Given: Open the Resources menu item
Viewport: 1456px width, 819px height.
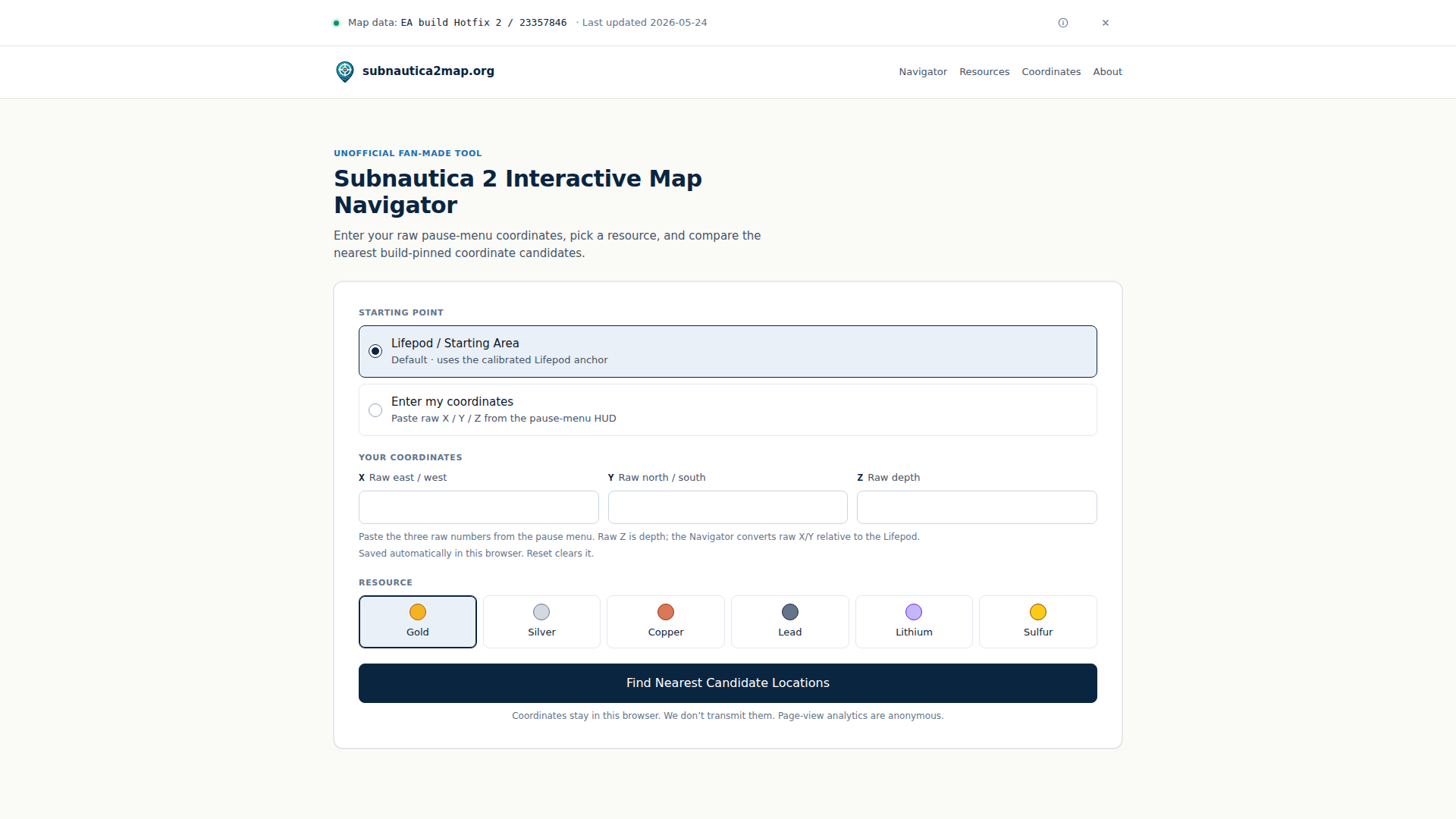Looking at the screenshot, I should pos(984,72).
